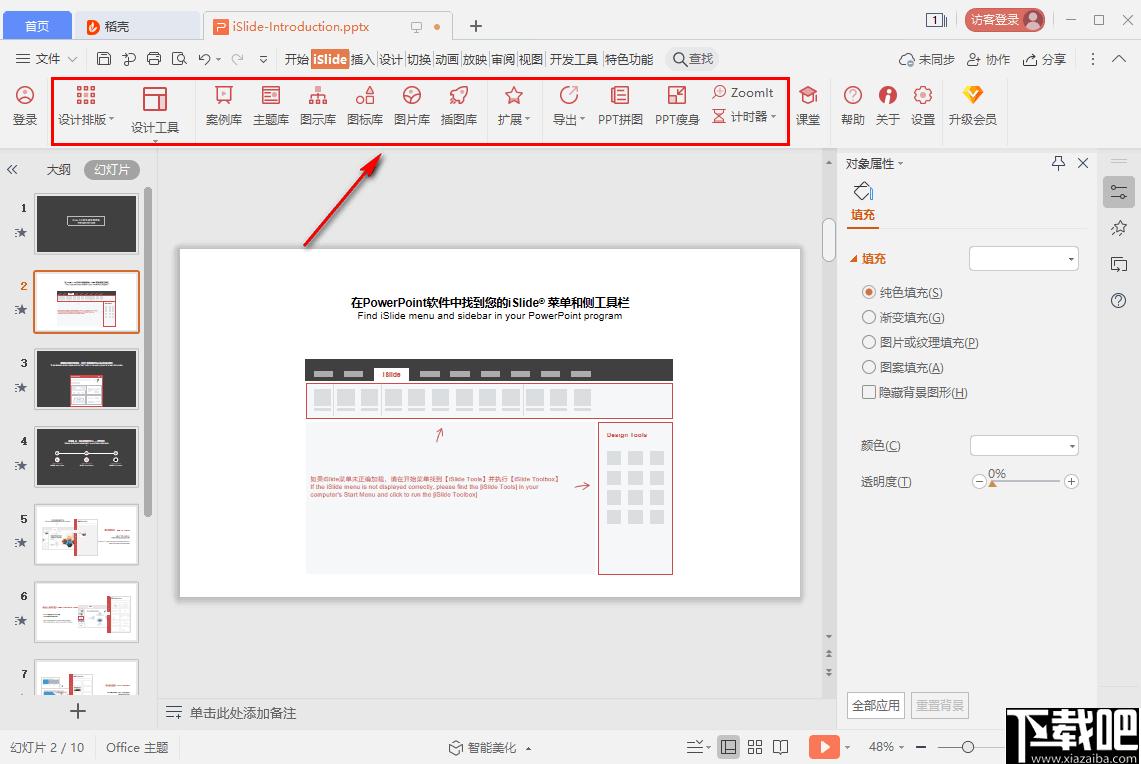
Task: Click the 透明度 transparency slider
Action: tap(1025, 482)
